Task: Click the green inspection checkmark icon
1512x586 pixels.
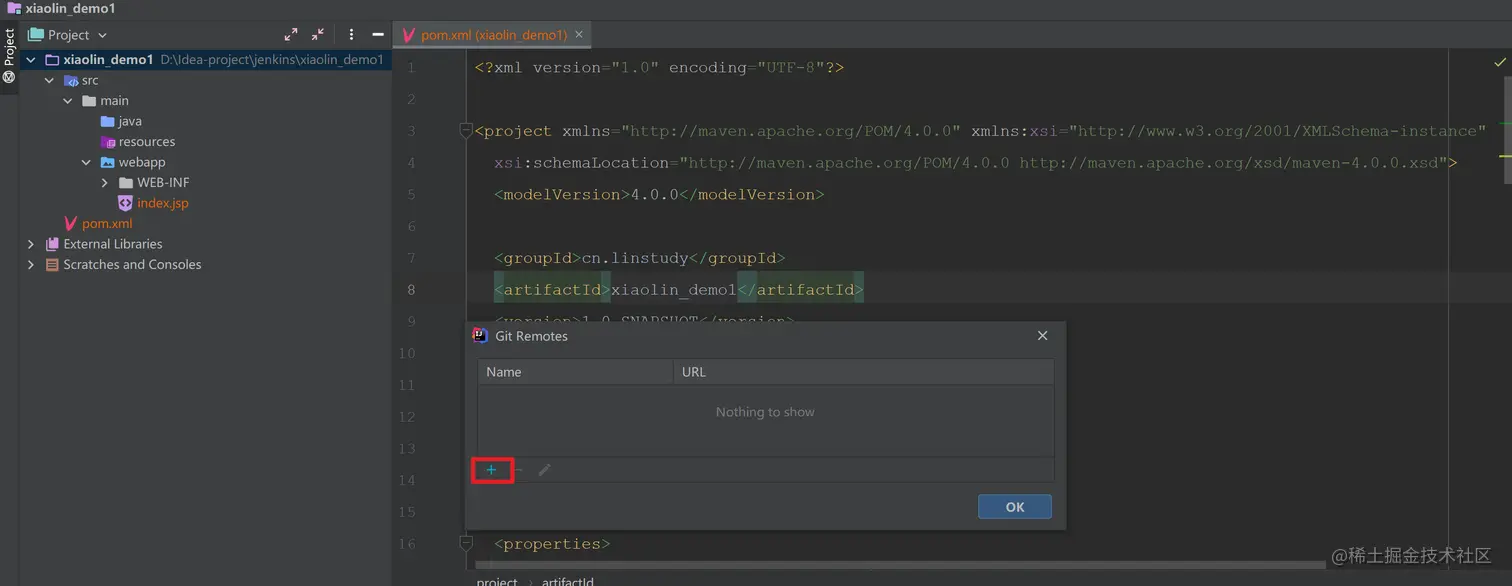Action: (1499, 63)
